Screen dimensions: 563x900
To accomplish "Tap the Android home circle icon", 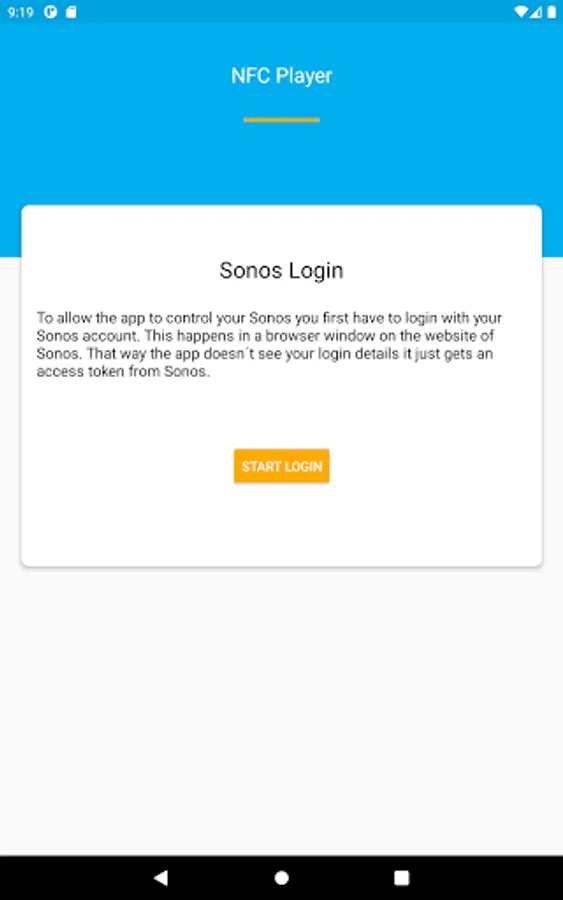I will [281, 877].
